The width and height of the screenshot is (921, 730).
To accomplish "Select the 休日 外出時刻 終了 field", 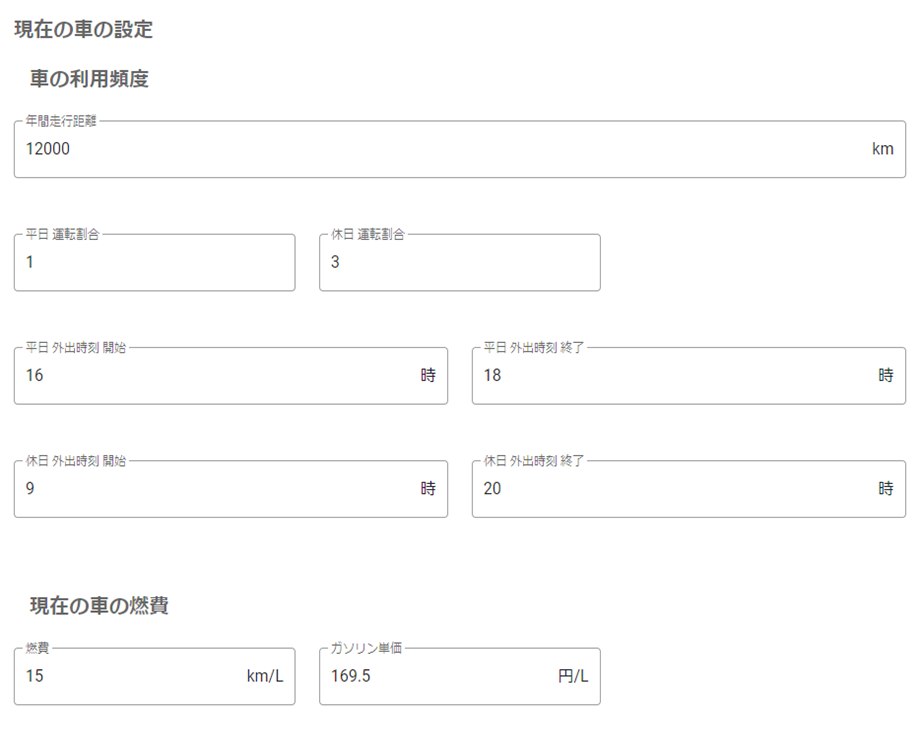I will (689, 489).
